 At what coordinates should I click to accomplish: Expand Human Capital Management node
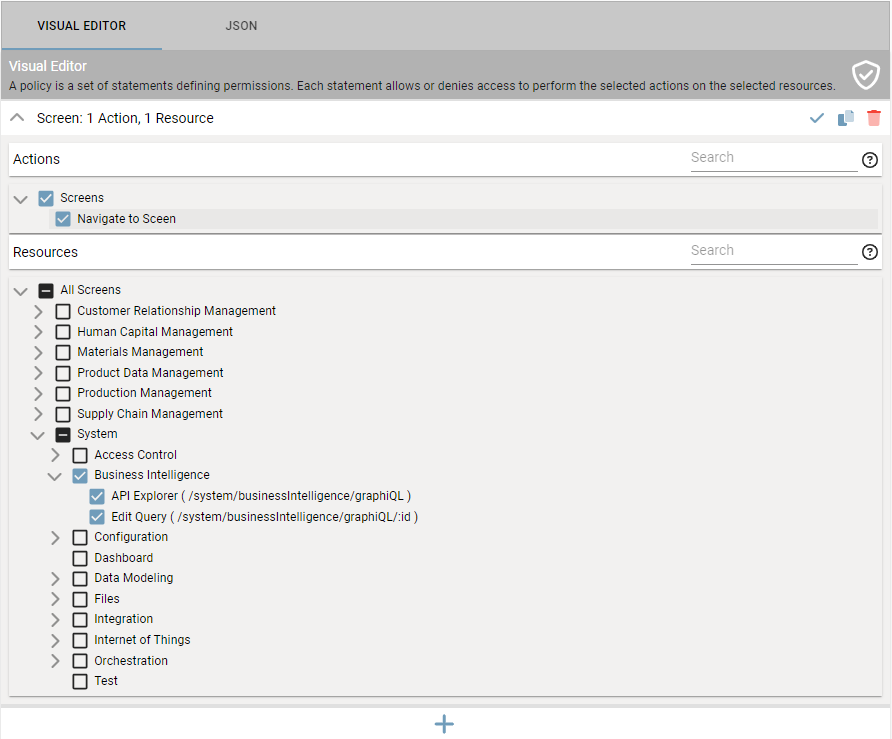pos(38,332)
